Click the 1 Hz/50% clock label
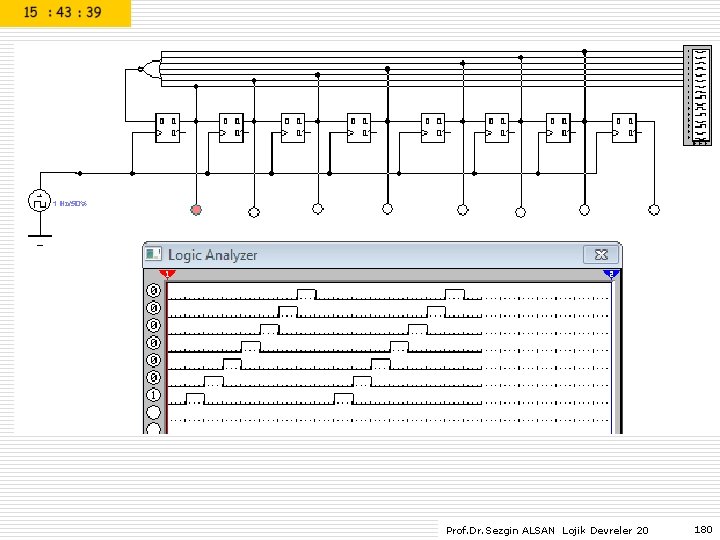This screenshot has width=720, height=540. 70,203
